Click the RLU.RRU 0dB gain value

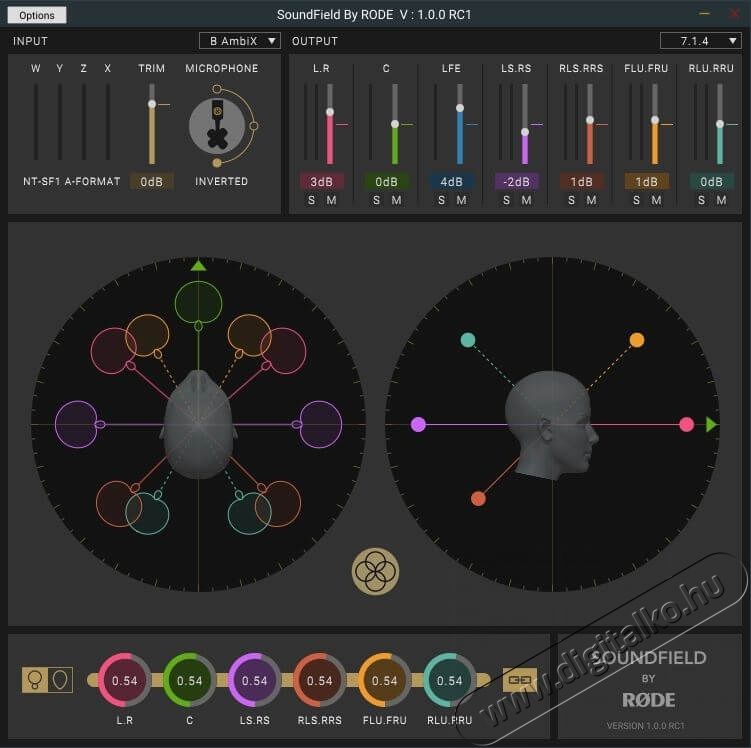pyautogui.click(x=712, y=181)
